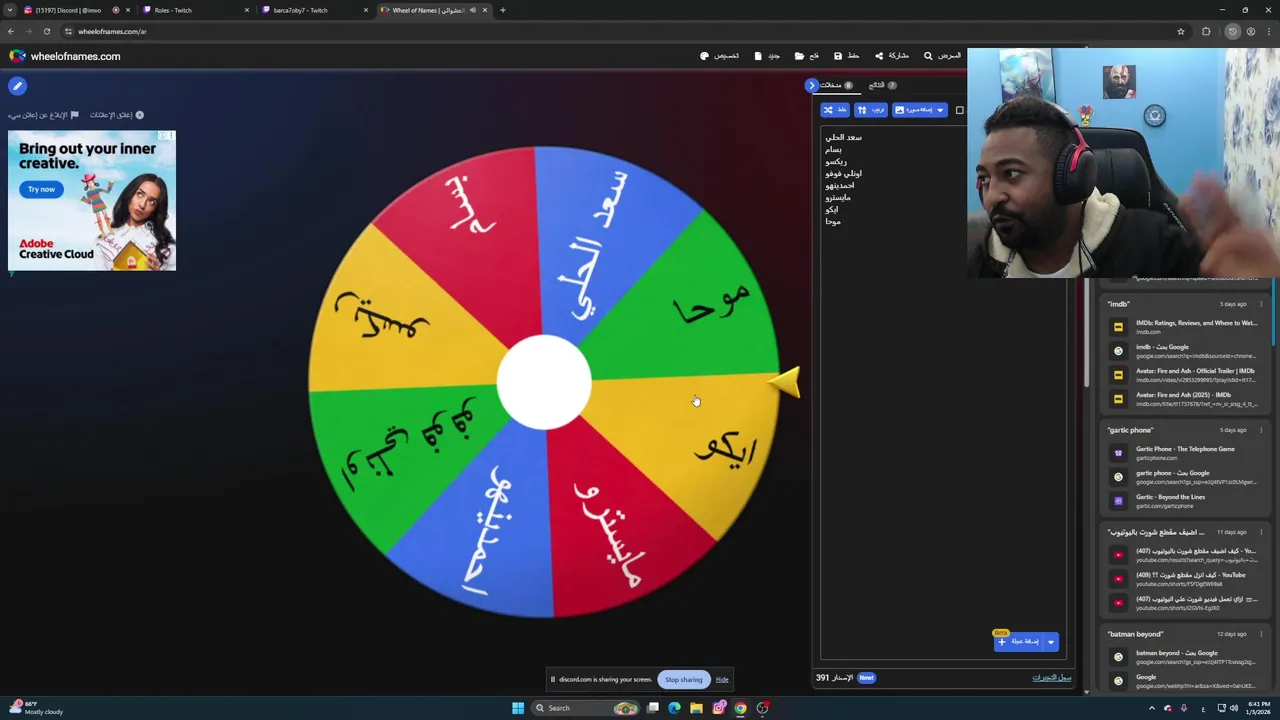
Task: Shuffle the entries list
Action: 834,110
